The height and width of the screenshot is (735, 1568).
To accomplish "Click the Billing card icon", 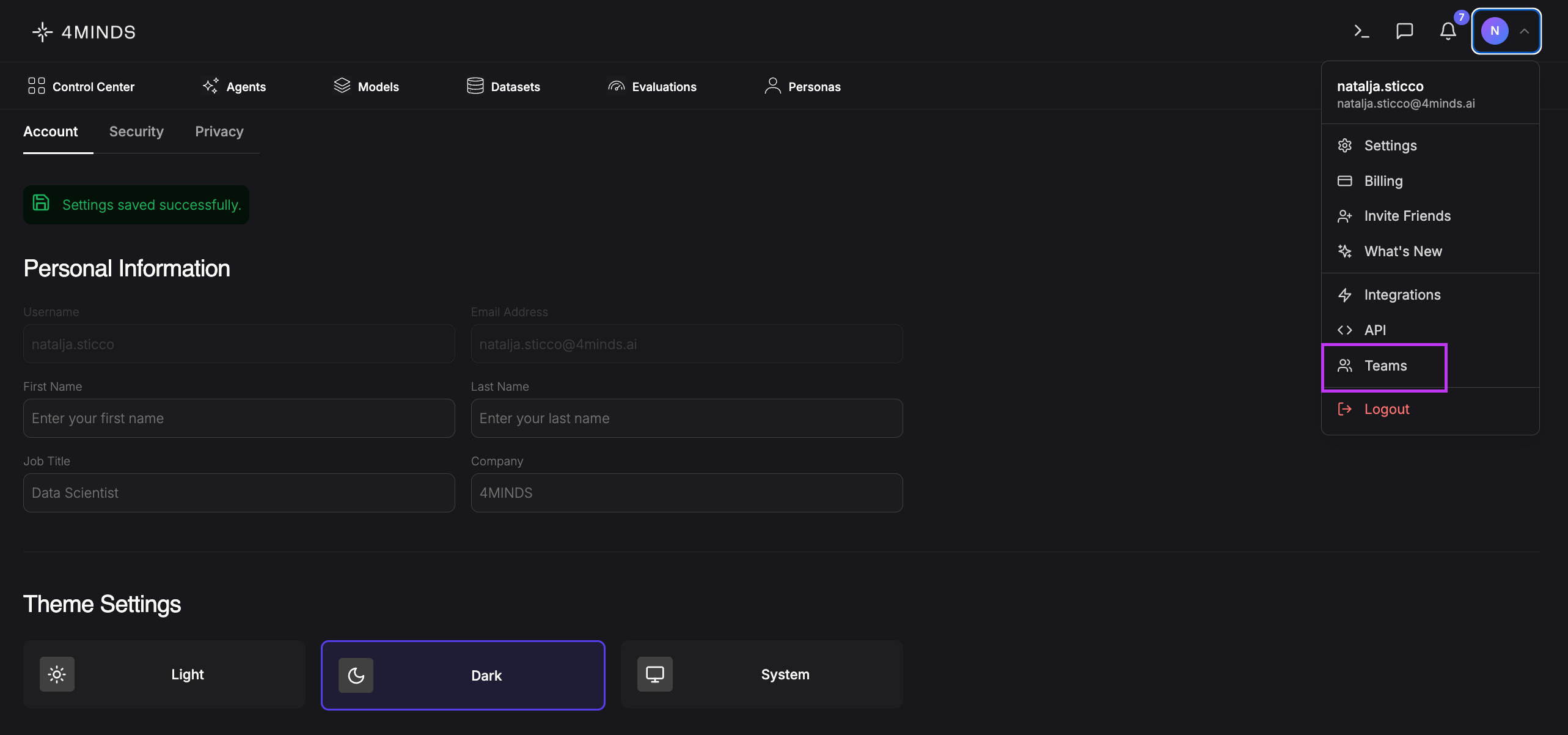I will (1345, 181).
